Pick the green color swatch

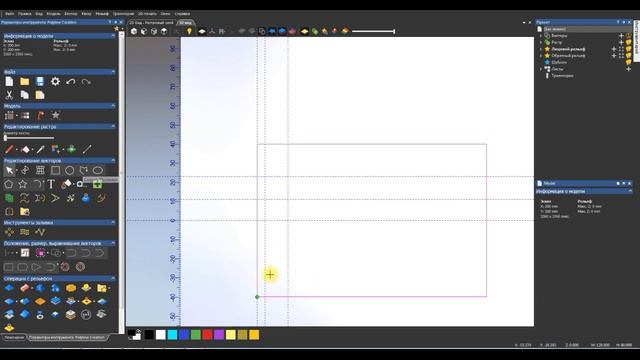(196, 335)
